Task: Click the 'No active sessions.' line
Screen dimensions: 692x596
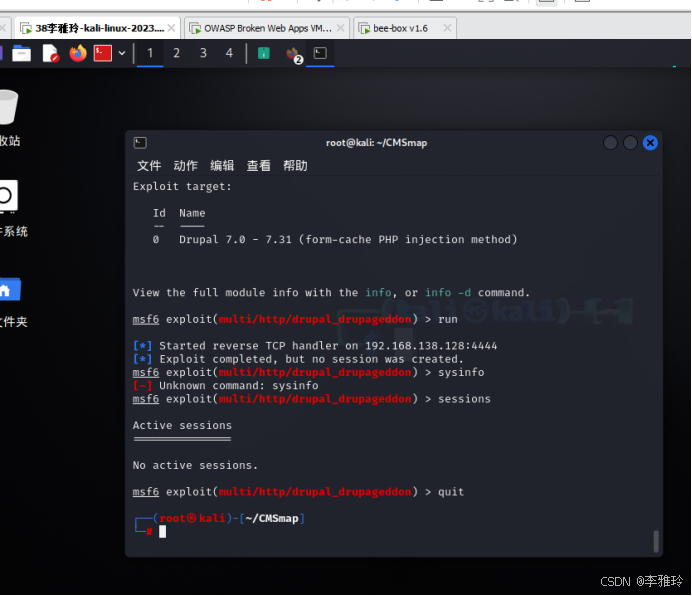Action: pos(195,465)
